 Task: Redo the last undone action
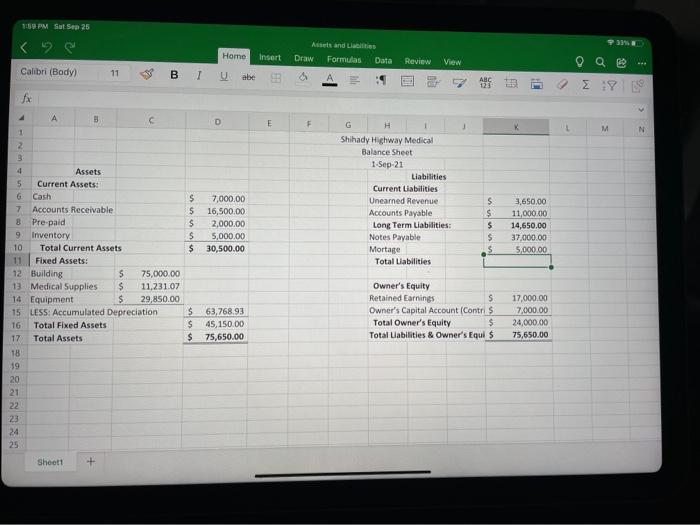click(x=70, y=47)
